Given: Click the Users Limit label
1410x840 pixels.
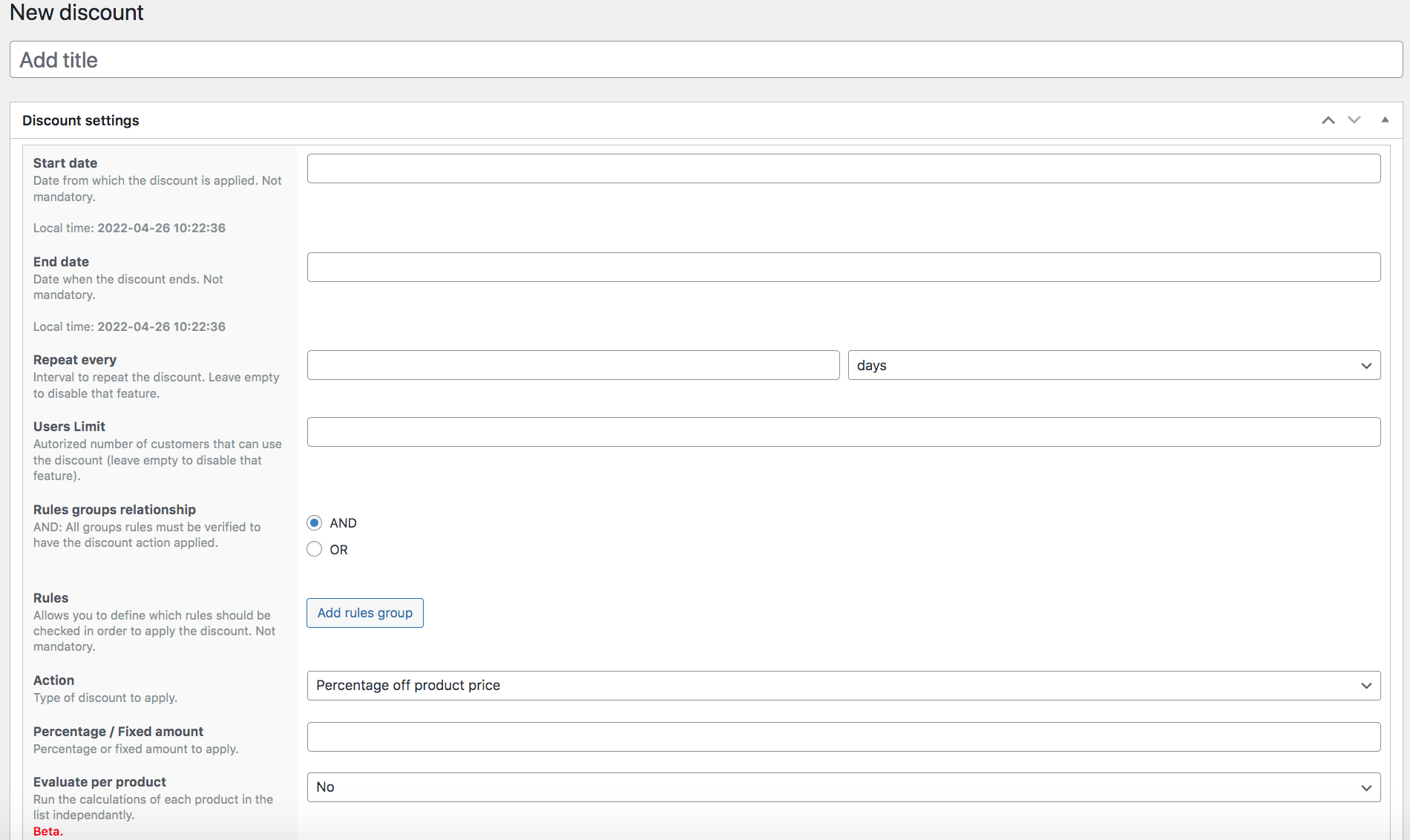Looking at the screenshot, I should coord(69,427).
